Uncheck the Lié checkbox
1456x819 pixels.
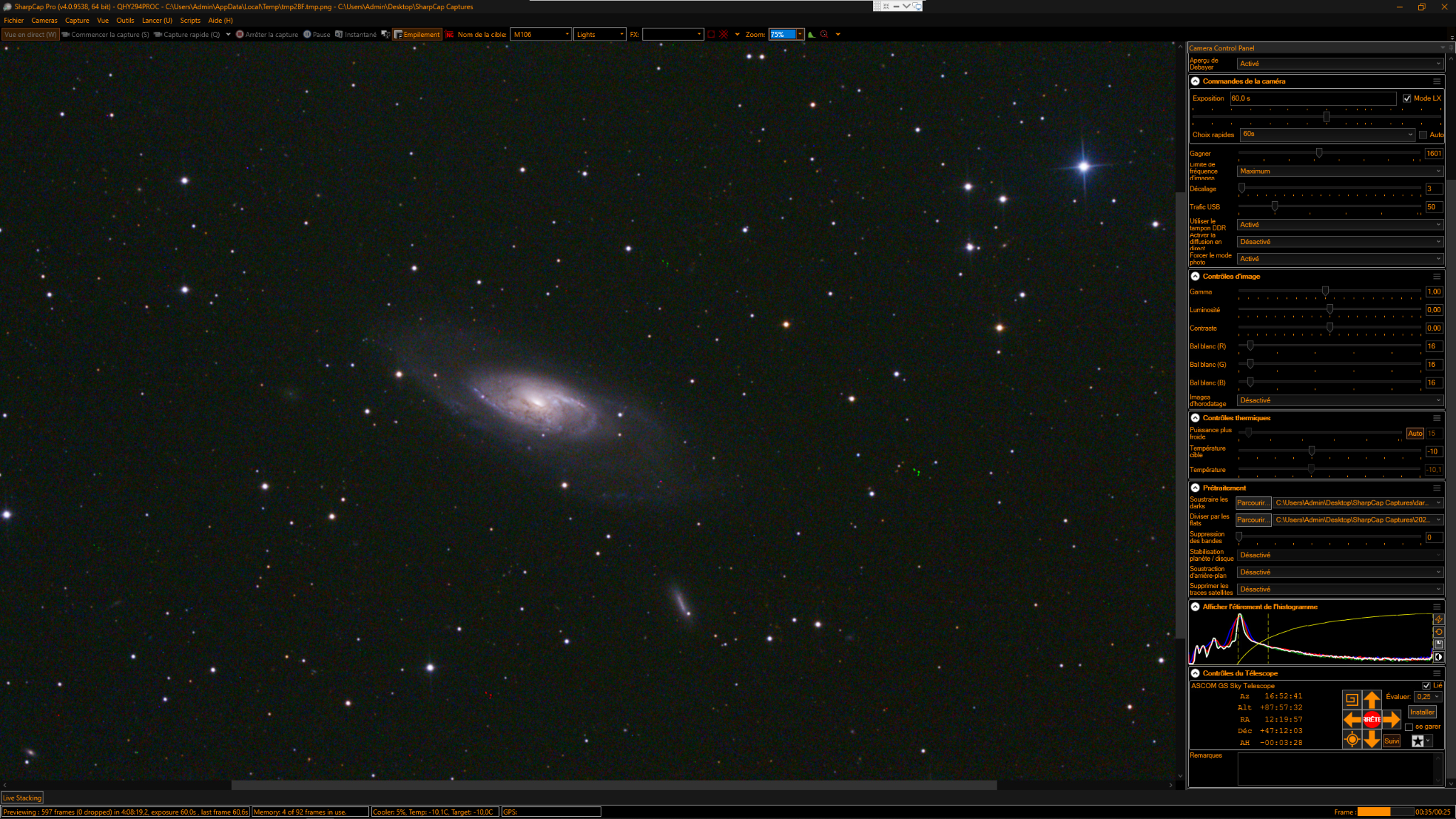pos(1426,685)
